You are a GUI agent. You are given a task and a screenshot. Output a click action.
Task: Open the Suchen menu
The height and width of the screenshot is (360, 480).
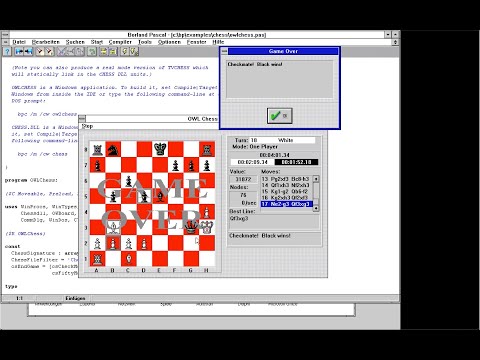[75, 42]
